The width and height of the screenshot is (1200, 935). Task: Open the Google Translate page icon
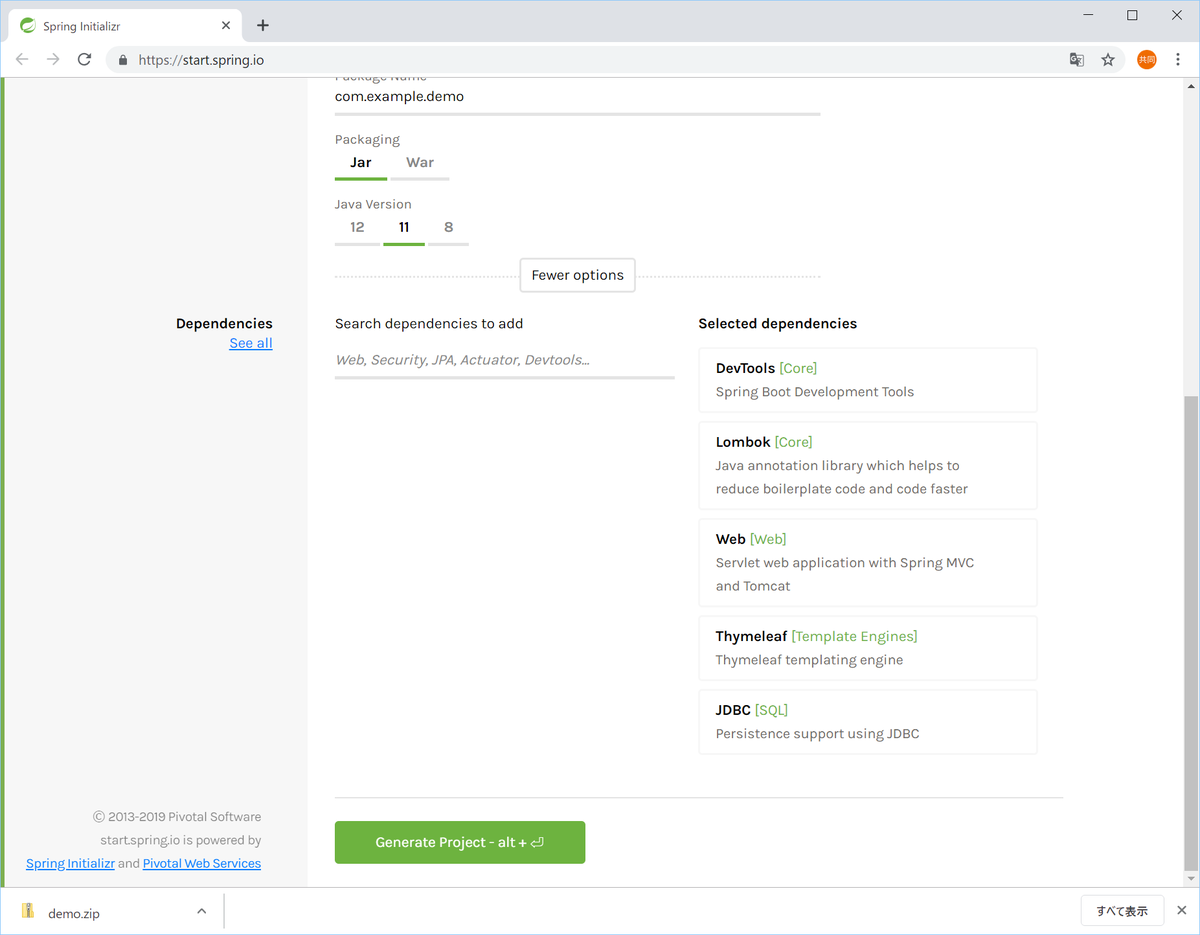point(1077,60)
